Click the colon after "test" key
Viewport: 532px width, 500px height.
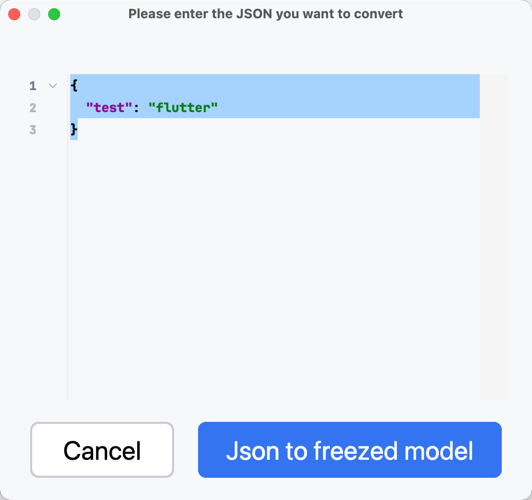tap(136, 108)
